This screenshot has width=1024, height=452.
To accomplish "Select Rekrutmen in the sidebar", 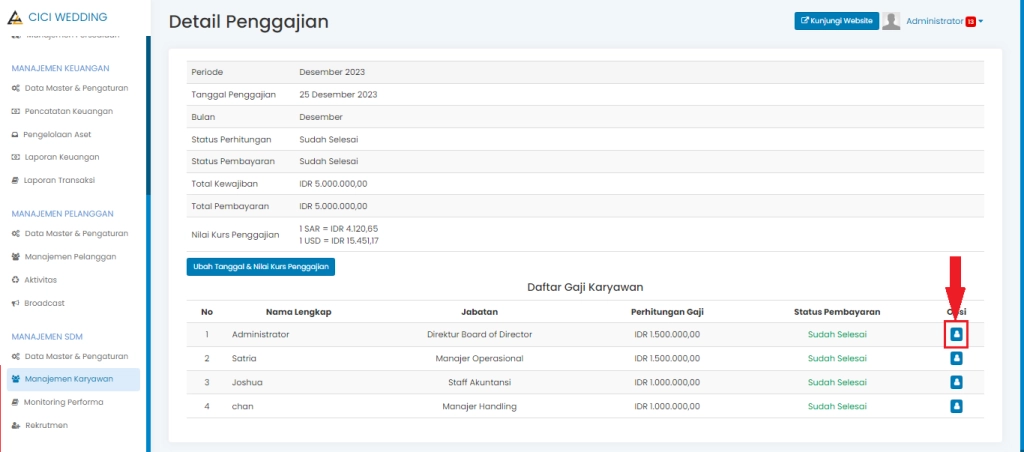I will click(46, 425).
